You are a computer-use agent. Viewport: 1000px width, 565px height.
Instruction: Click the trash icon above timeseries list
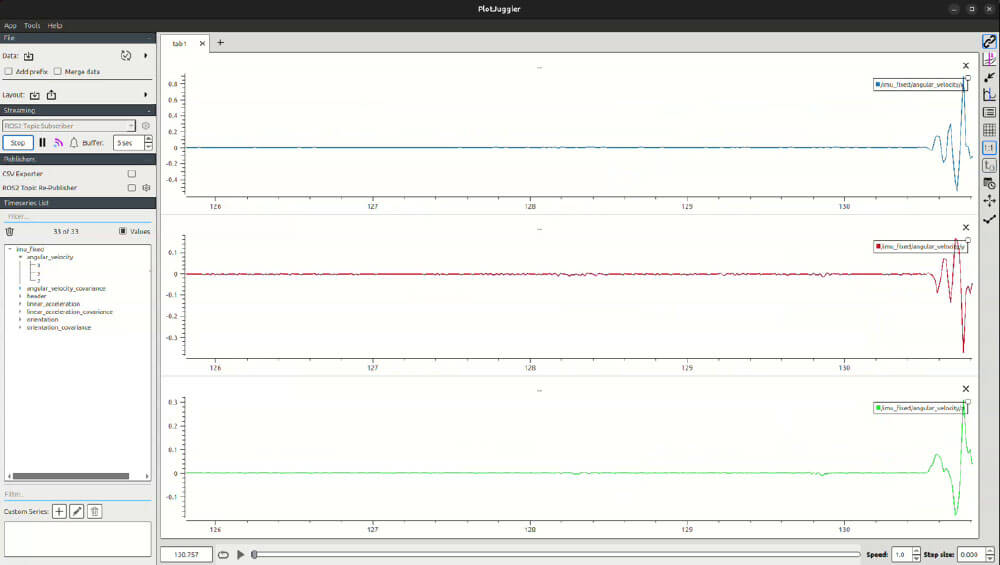pyautogui.click(x=10, y=231)
